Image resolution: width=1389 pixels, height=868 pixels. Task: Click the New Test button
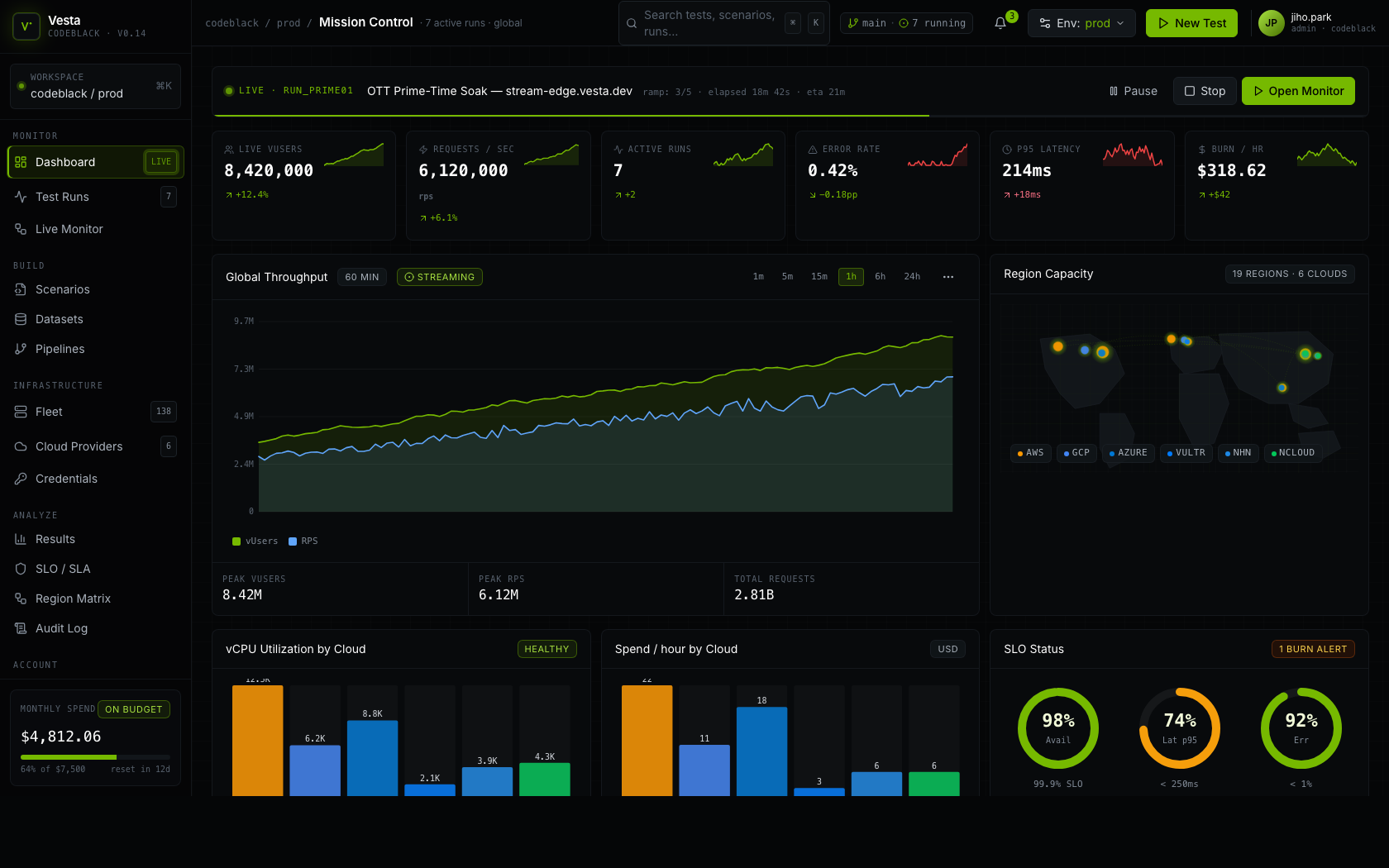click(x=1191, y=23)
